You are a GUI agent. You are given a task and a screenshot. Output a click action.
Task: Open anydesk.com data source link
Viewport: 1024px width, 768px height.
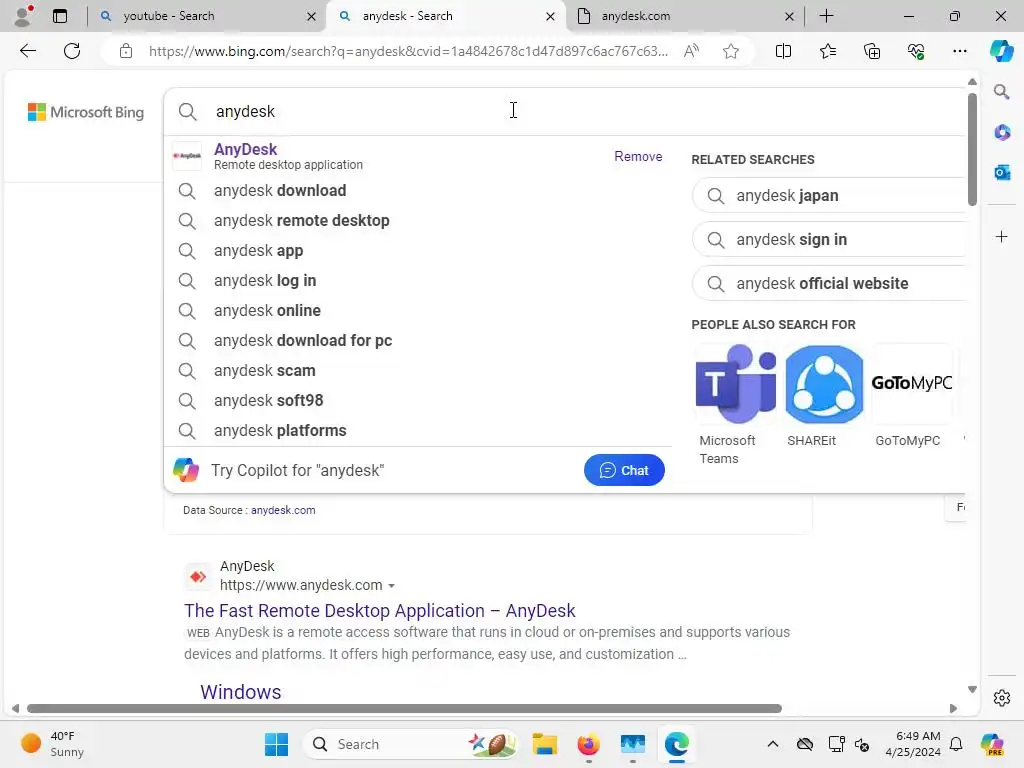point(283,510)
